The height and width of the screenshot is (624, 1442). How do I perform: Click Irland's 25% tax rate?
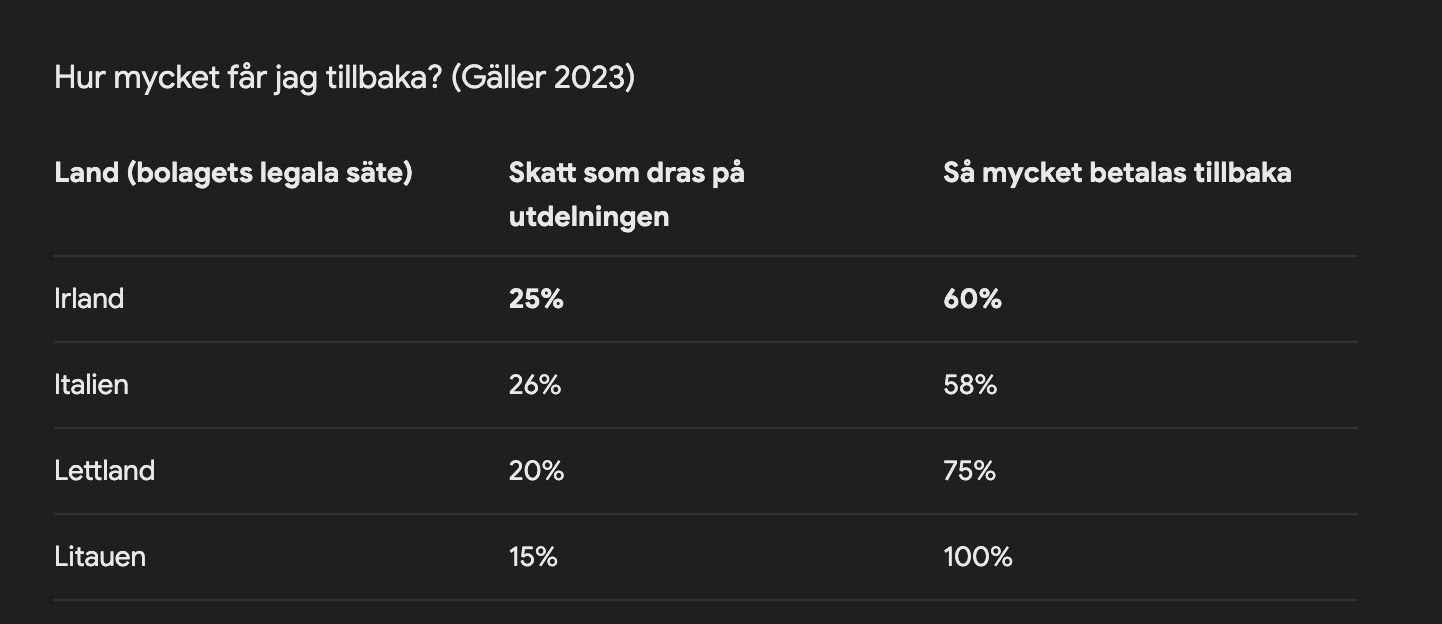[536, 299]
